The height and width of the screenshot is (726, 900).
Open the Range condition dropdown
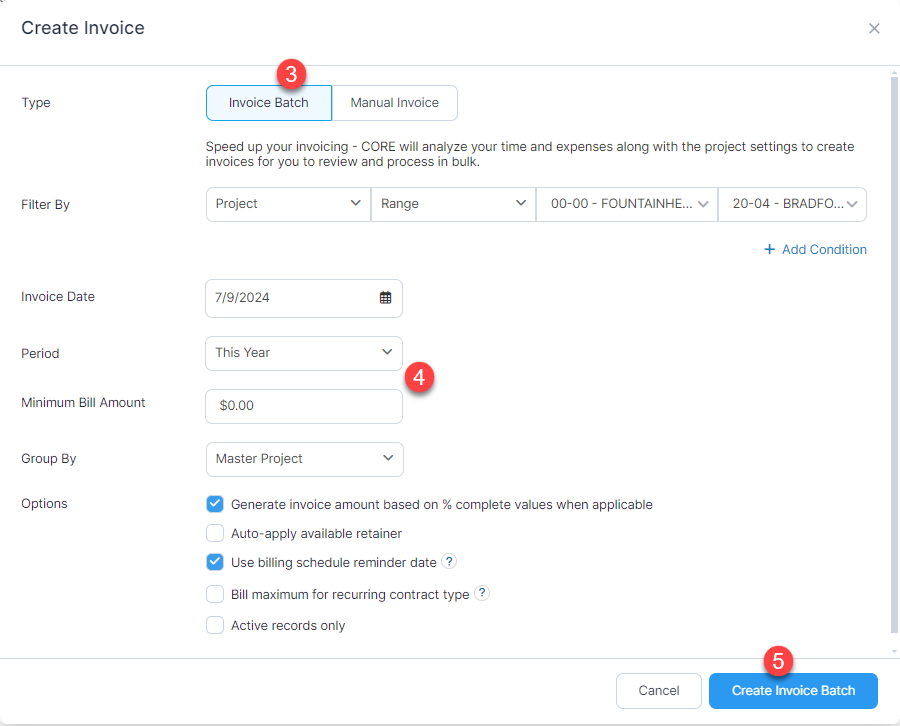[x=453, y=204]
